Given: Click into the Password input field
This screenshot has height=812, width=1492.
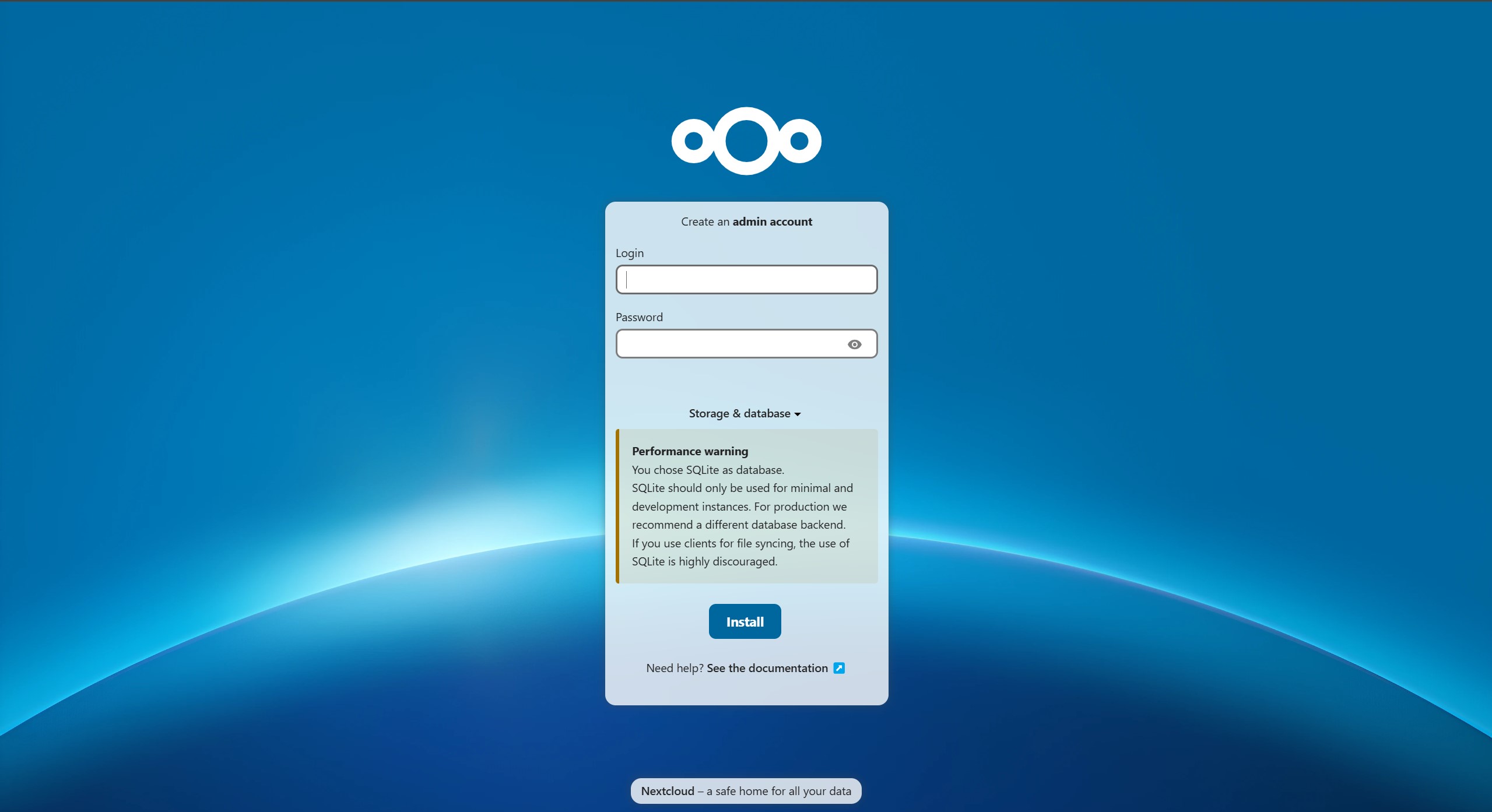Looking at the screenshot, I should point(729,344).
